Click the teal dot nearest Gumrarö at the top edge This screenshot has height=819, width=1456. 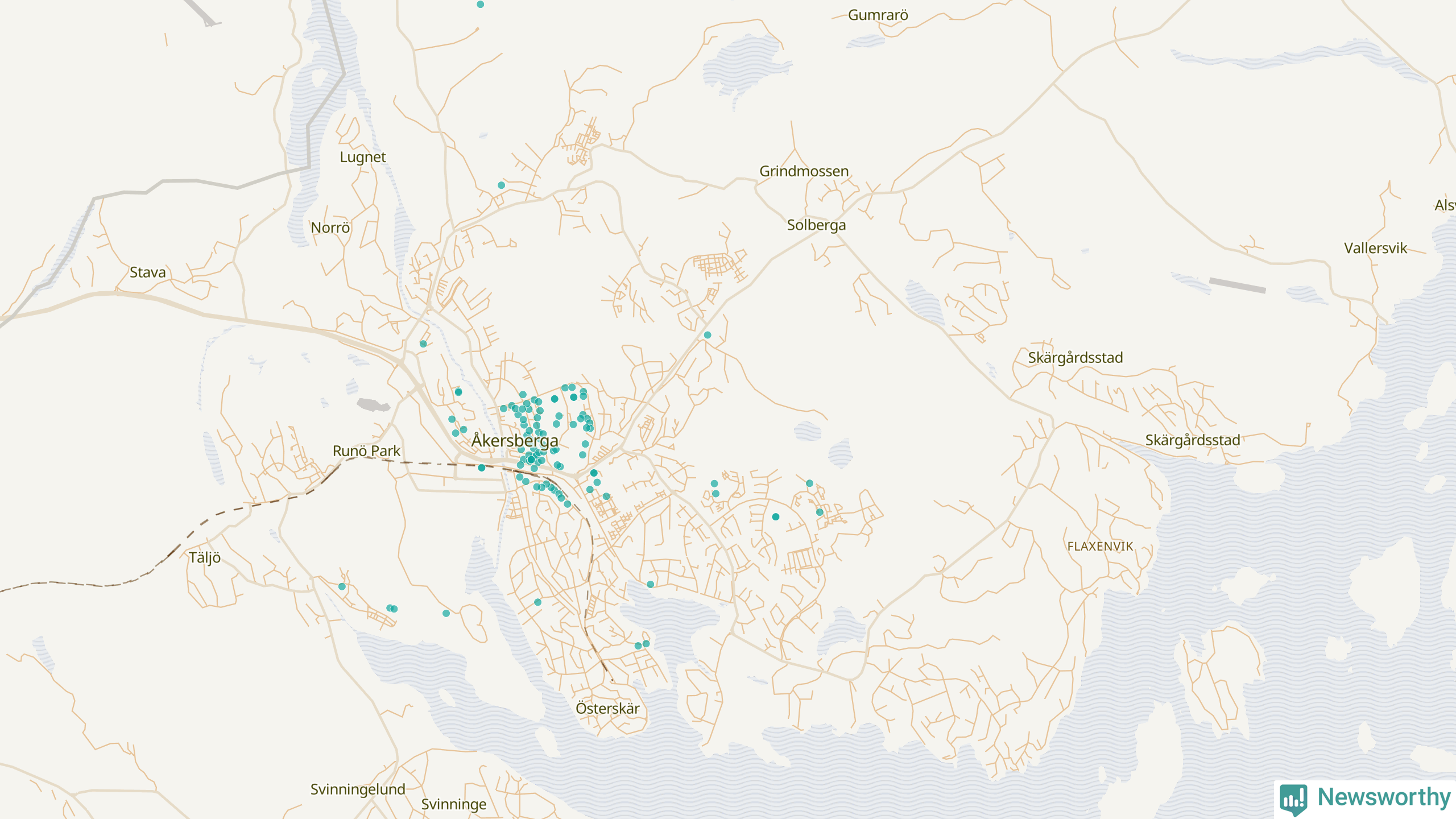(x=481, y=5)
